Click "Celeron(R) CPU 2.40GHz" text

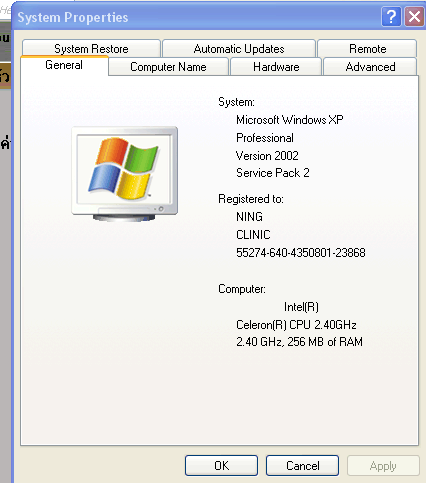click(x=296, y=325)
